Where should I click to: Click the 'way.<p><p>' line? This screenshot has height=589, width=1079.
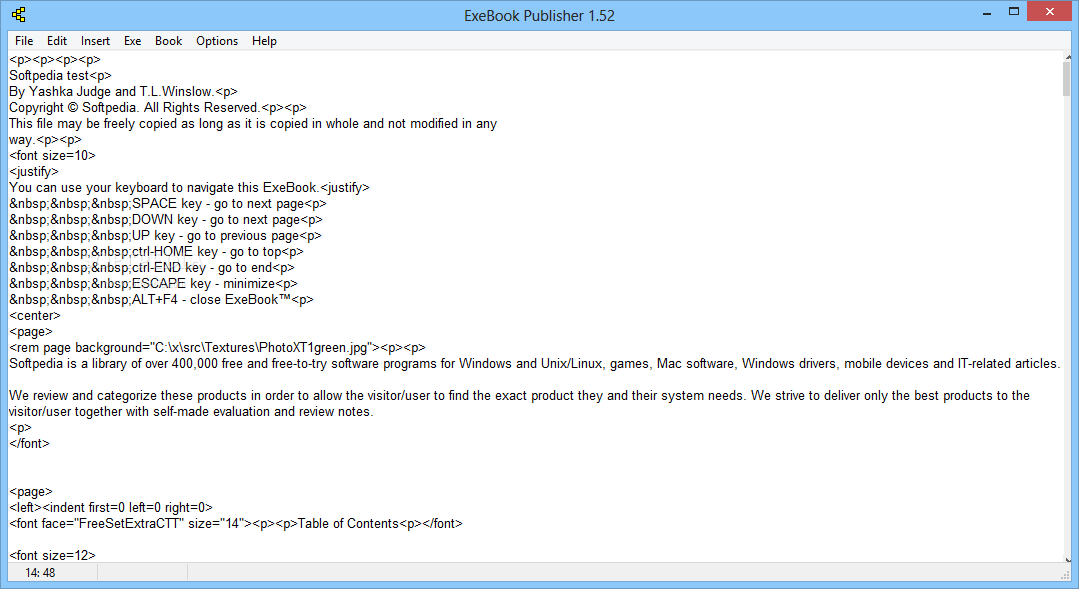pos(45,140)
